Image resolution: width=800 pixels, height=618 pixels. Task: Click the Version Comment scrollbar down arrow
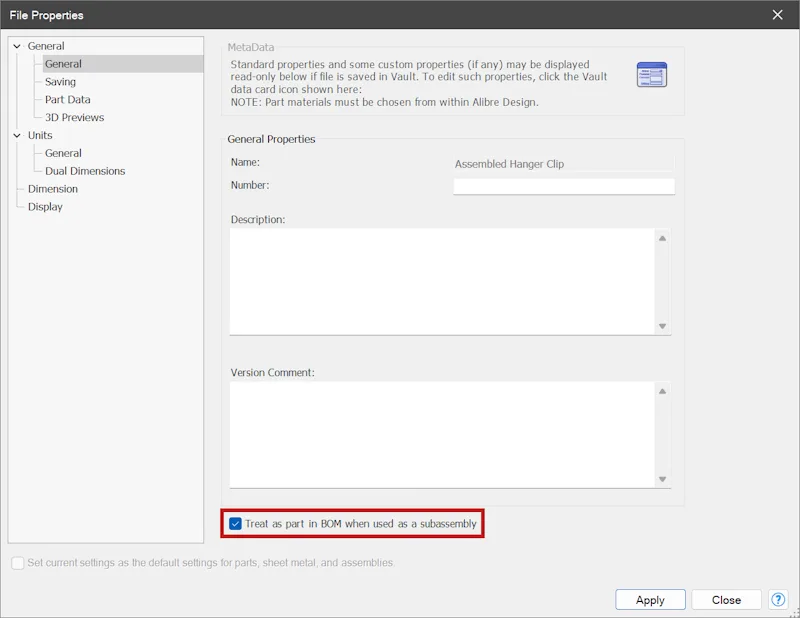pyautogui.click(x=662, y=479)
